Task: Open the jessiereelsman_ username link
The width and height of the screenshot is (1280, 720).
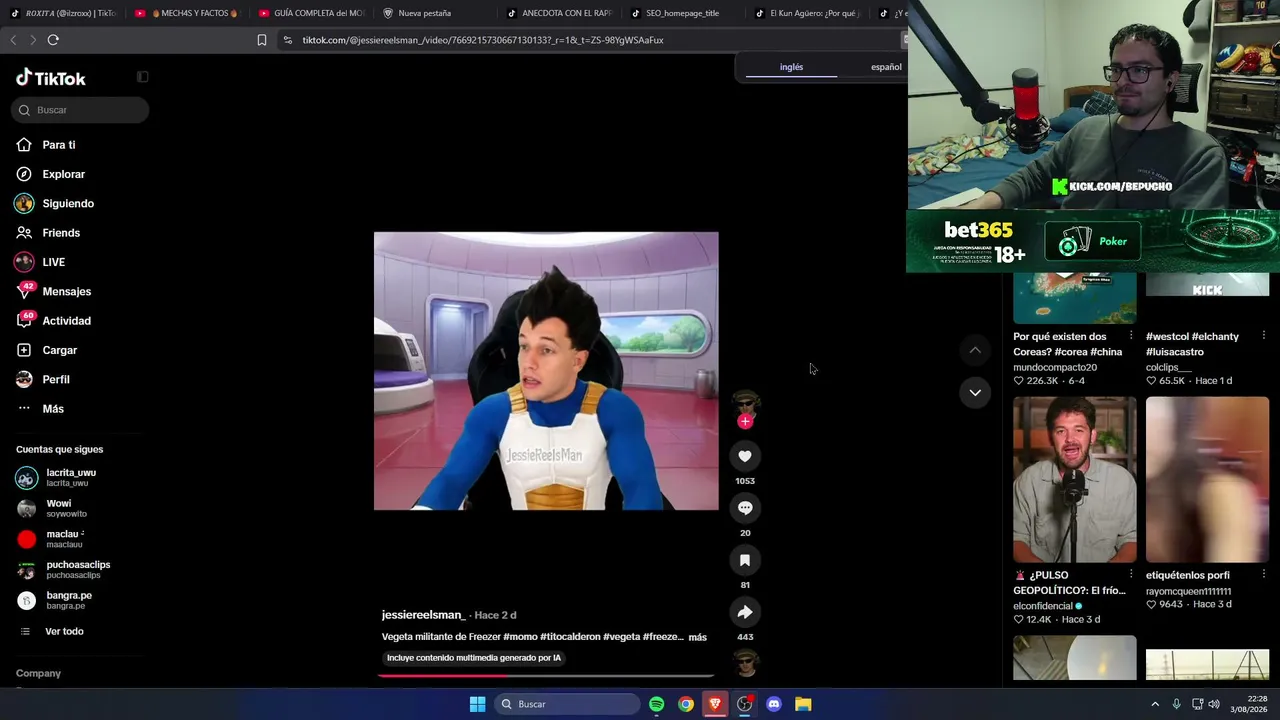Action: (423, 615)
